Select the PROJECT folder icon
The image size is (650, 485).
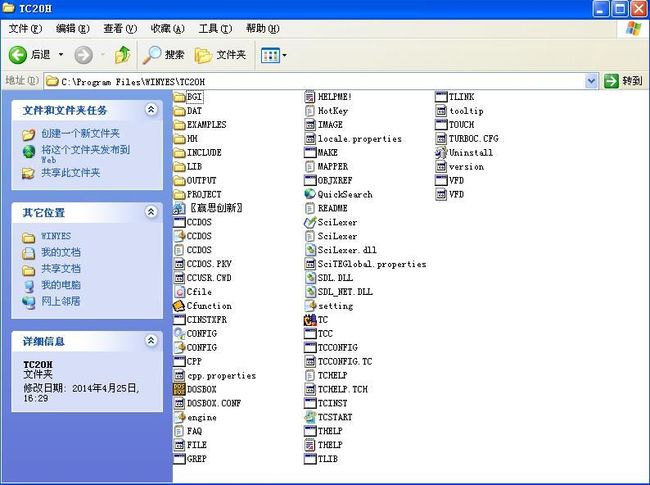[179, 194]
